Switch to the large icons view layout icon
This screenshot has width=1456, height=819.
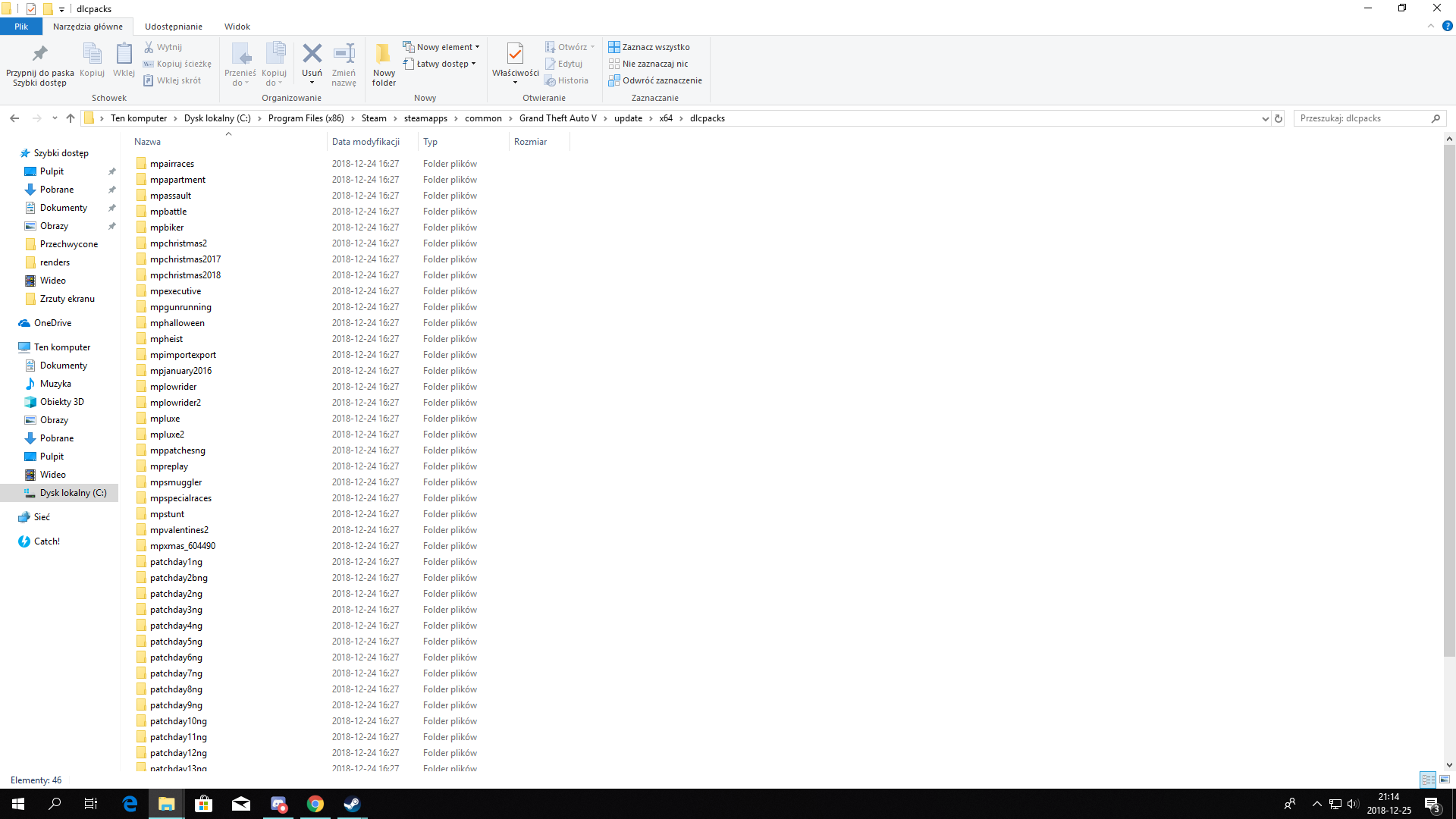click(1444, 780)
